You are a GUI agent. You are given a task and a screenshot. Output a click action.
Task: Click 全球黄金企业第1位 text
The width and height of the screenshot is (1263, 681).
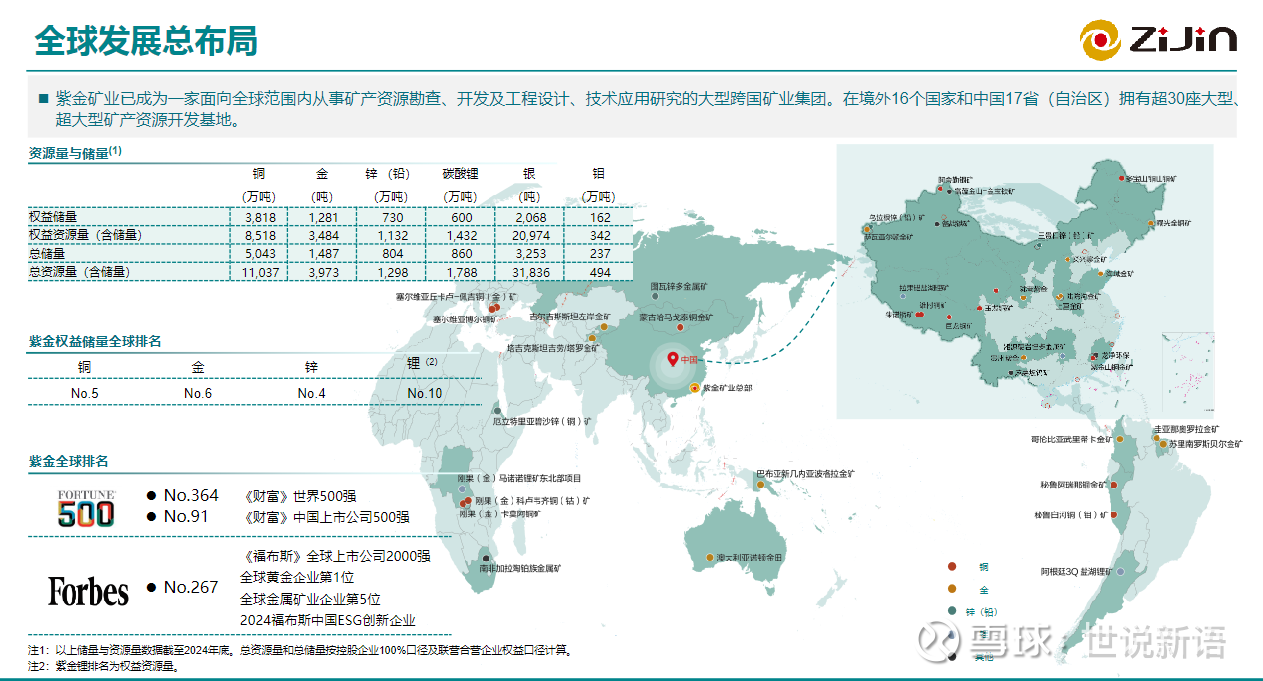(297, 577)
